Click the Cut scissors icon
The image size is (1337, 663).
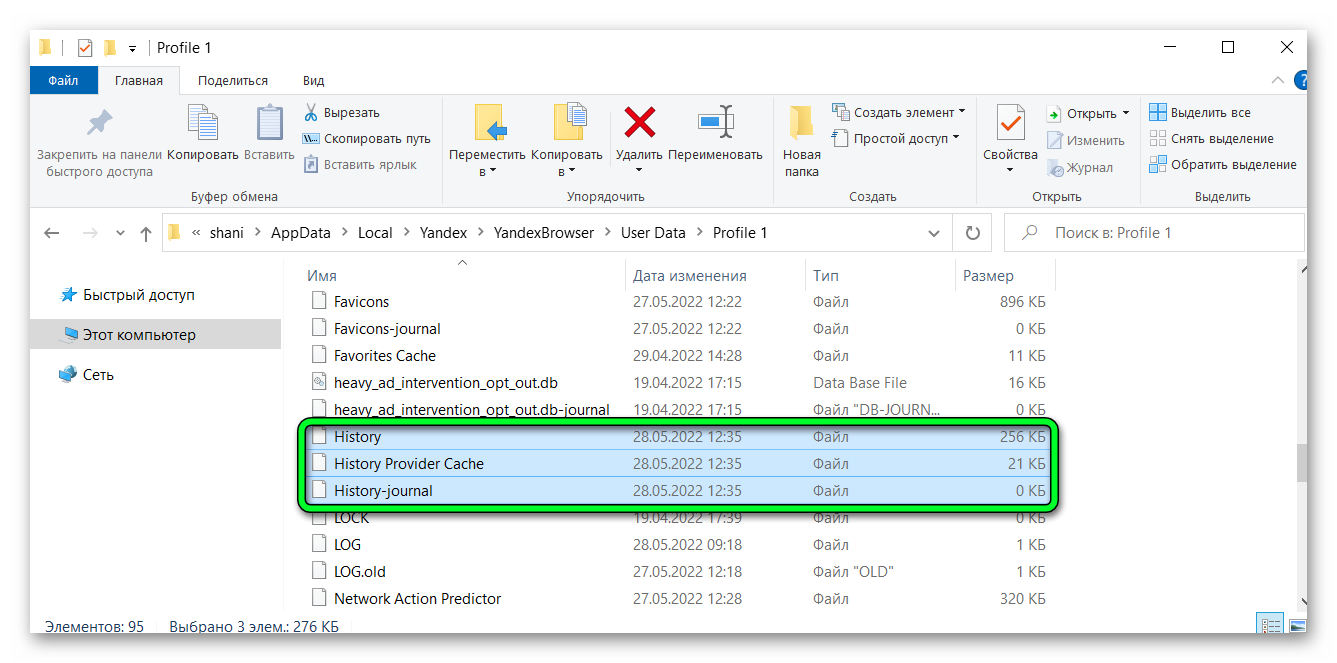click(311, 113)
